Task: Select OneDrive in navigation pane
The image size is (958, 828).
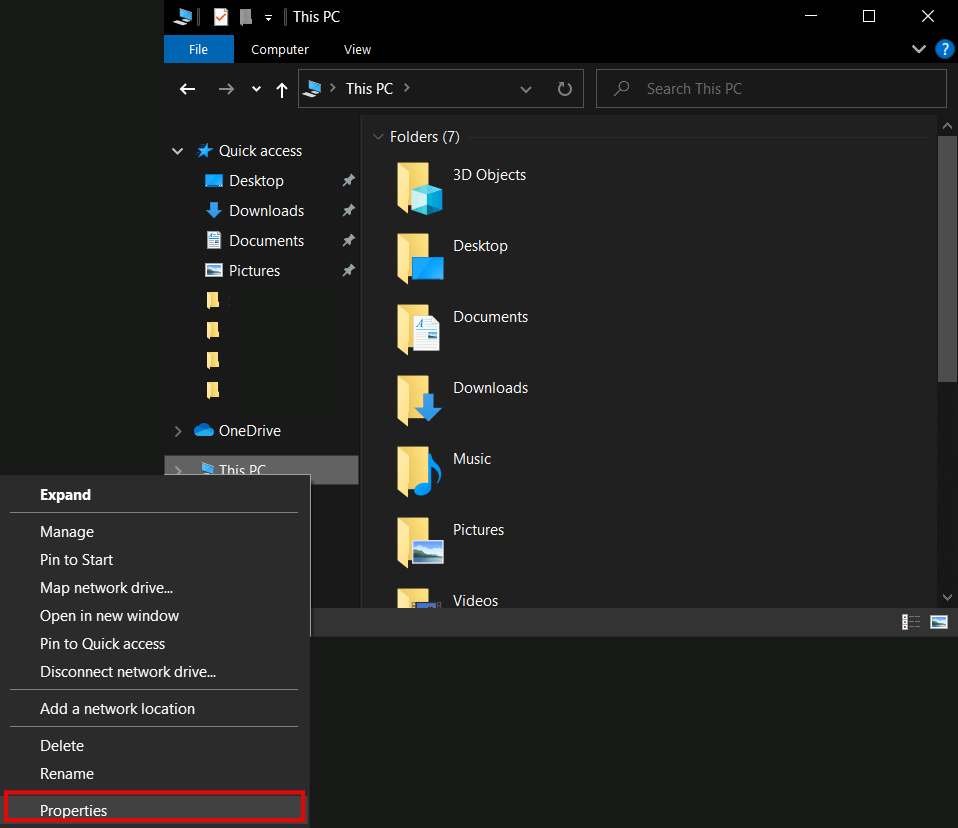Action: [249, 431]
